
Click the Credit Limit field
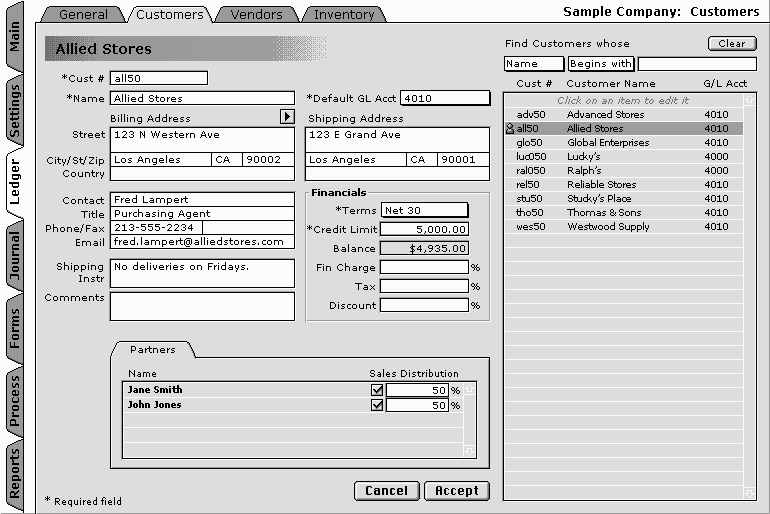(424, 229)
